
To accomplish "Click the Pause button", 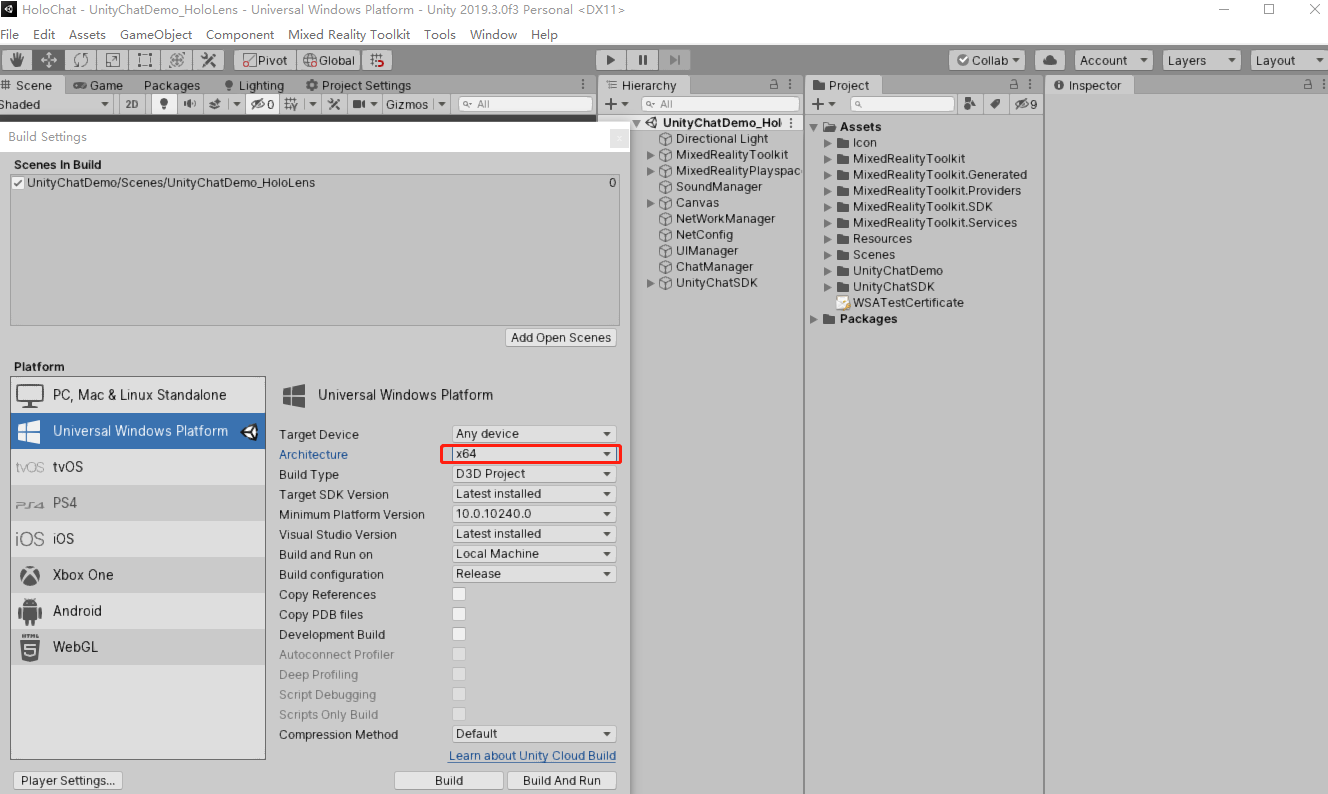I will tap(643, 61).
